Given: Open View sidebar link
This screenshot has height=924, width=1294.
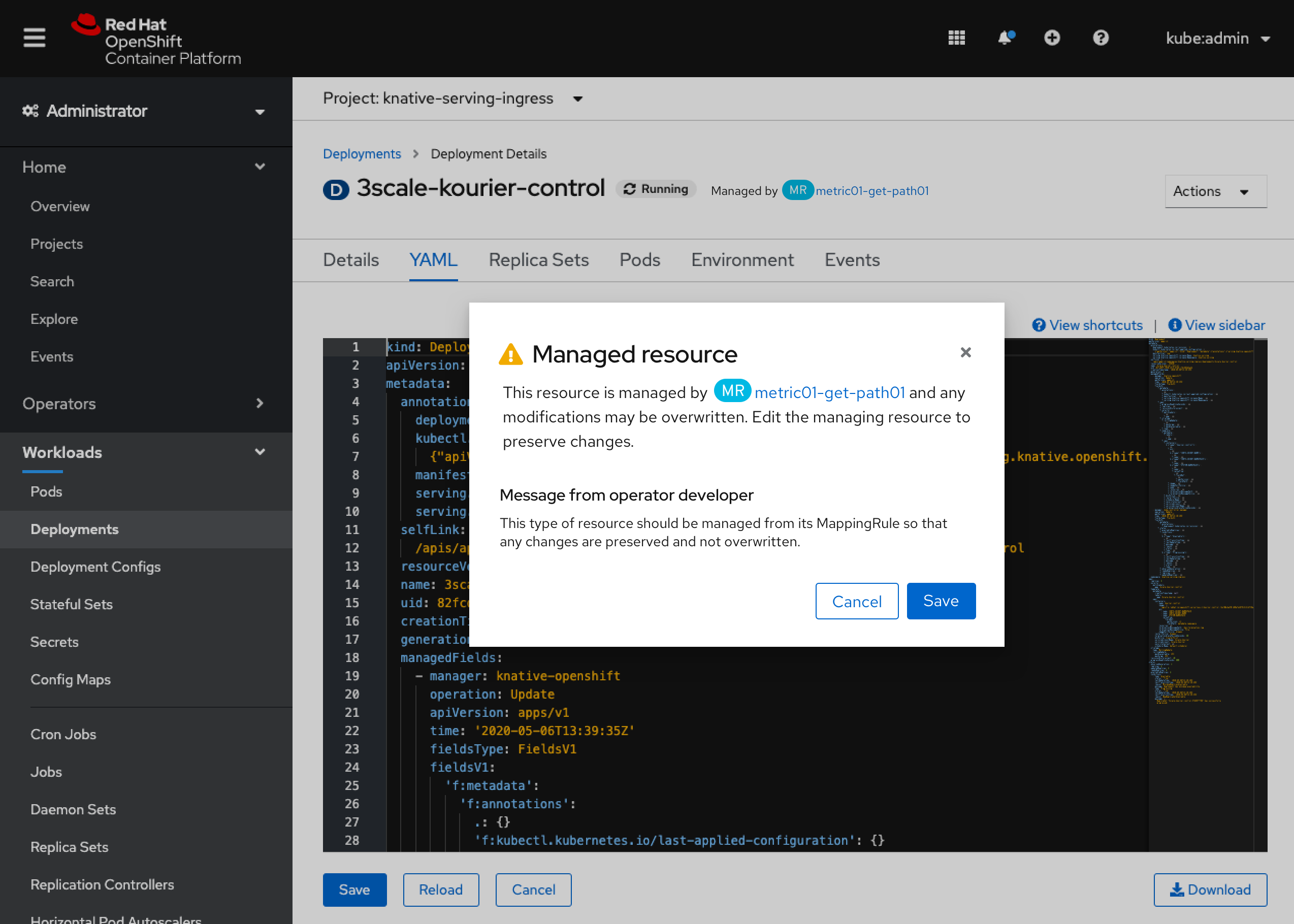Looking at the screenshot, I should click(1217, 325).
